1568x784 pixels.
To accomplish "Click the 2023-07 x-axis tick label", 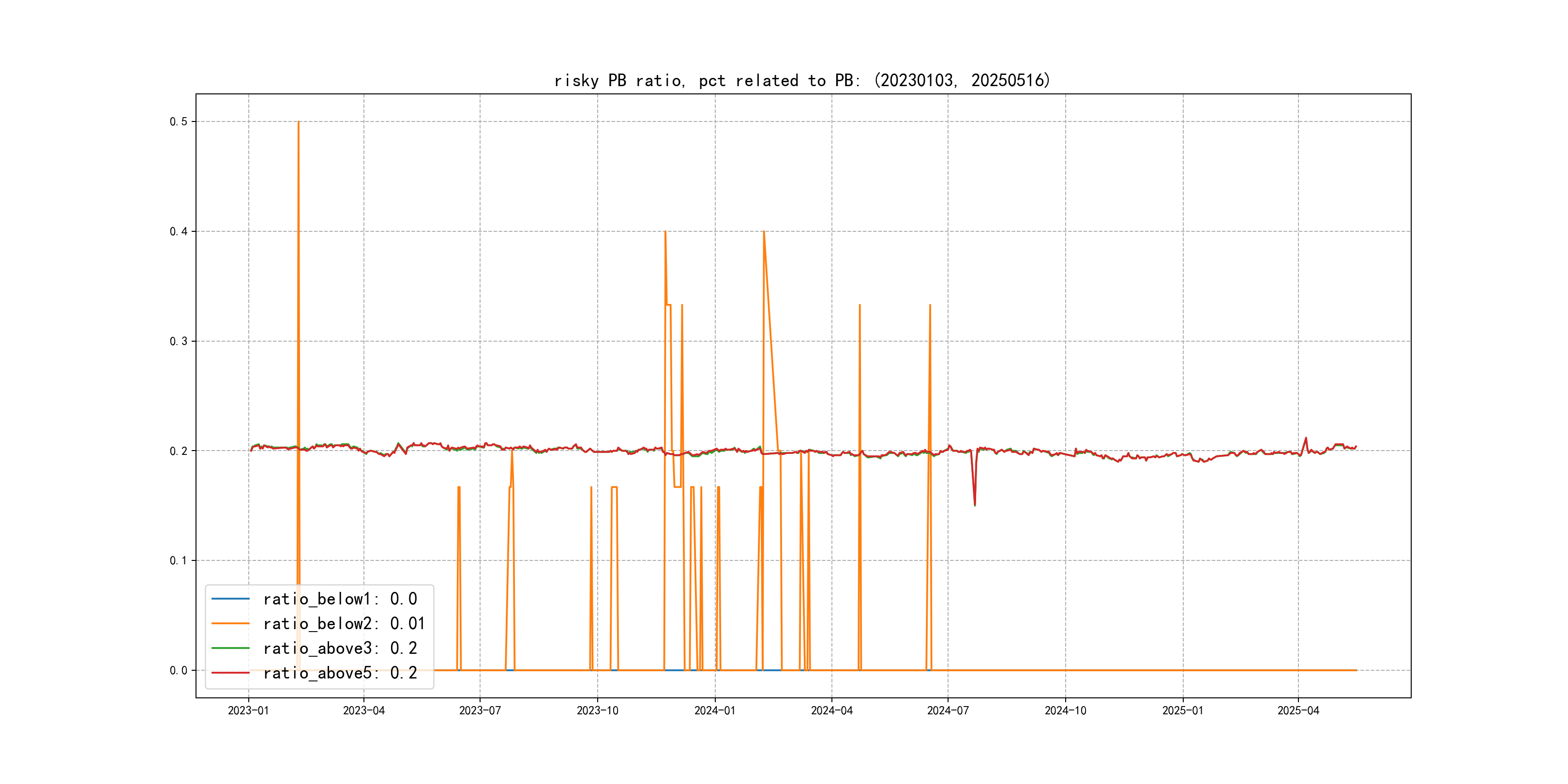I will click(x=480, y=710).
